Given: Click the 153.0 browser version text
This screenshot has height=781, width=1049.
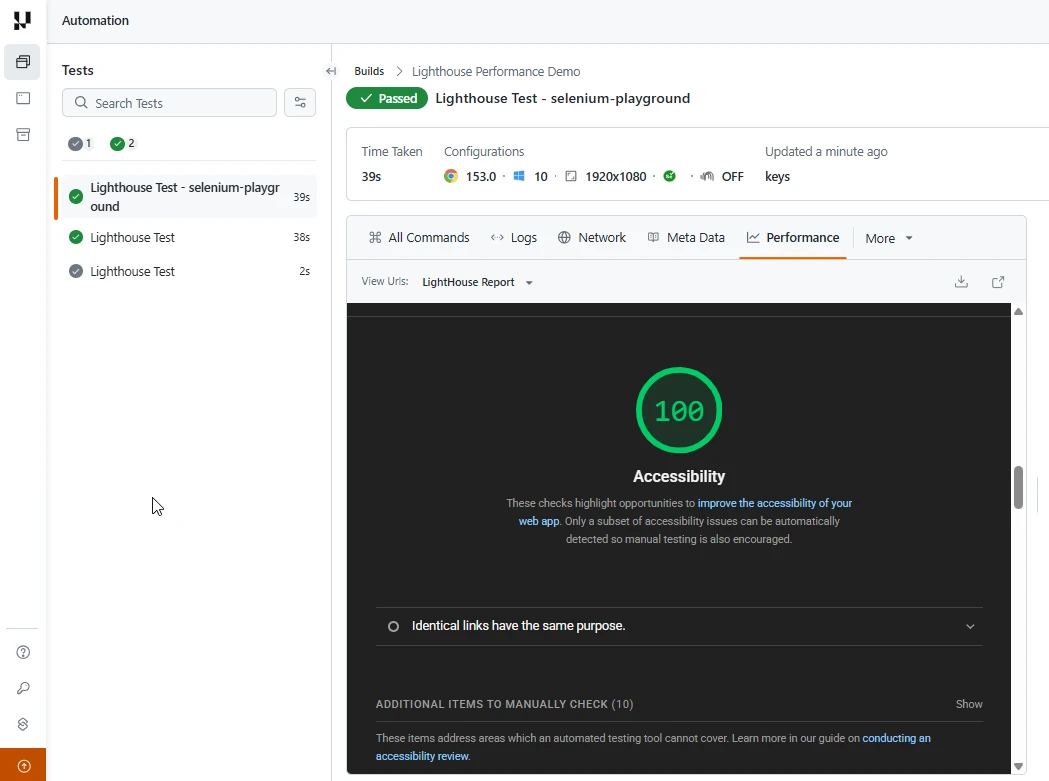Looking at the screenshot, I should pyautogui.click(x=480, y=177).
